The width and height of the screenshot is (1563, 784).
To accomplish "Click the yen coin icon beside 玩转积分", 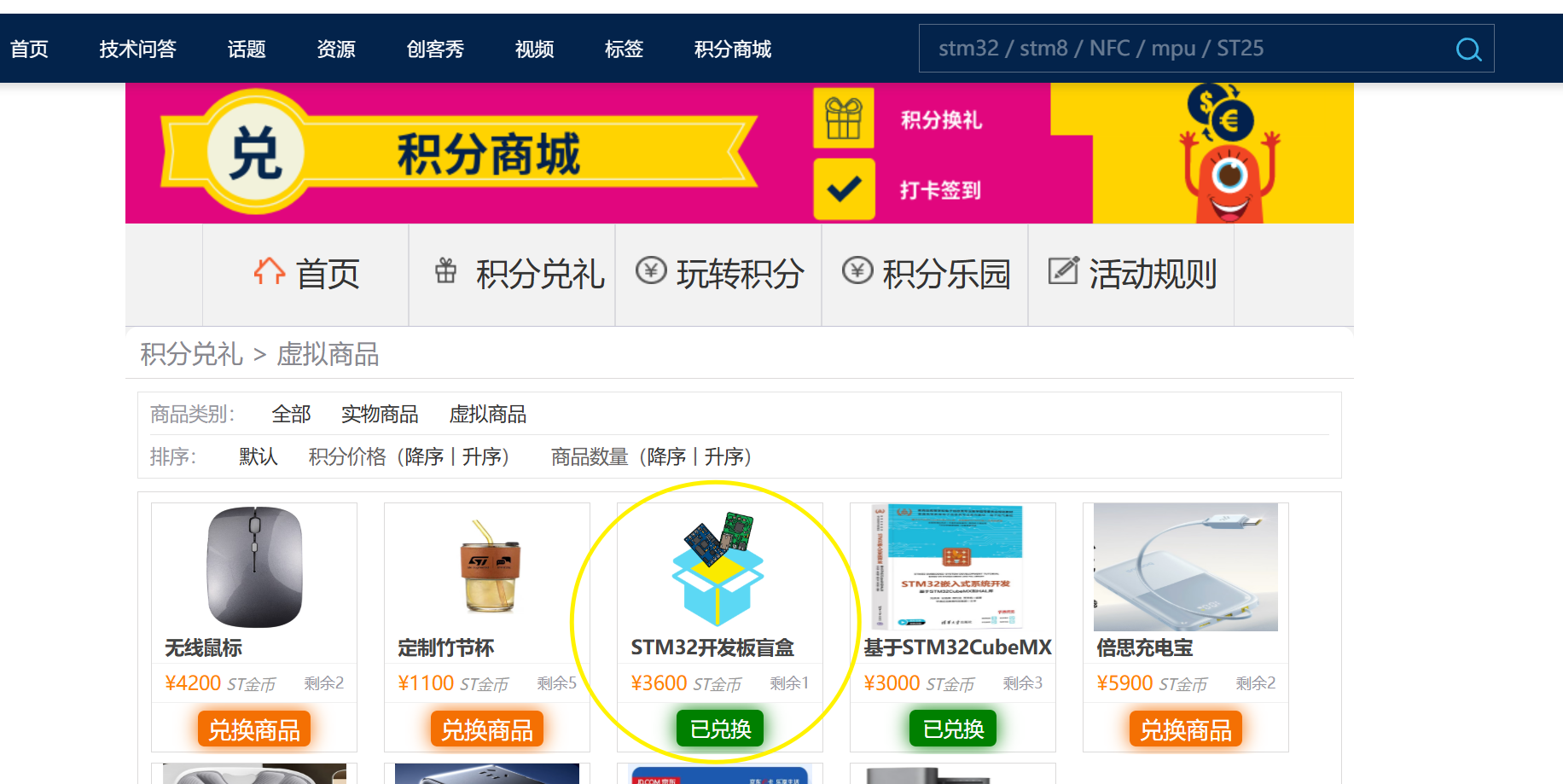I will [x=651, y=271].
